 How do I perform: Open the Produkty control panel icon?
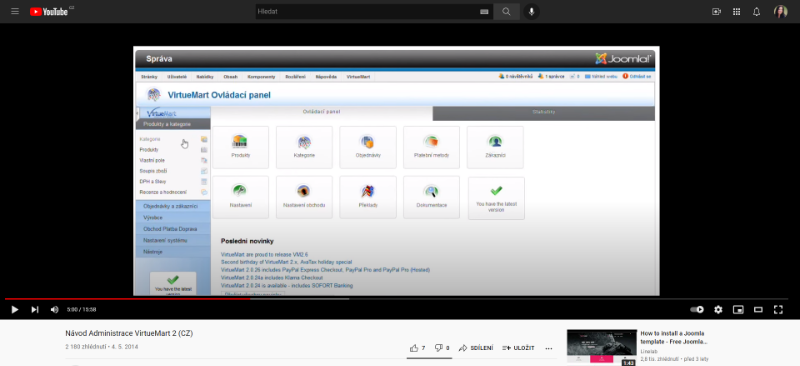(240, 147)
